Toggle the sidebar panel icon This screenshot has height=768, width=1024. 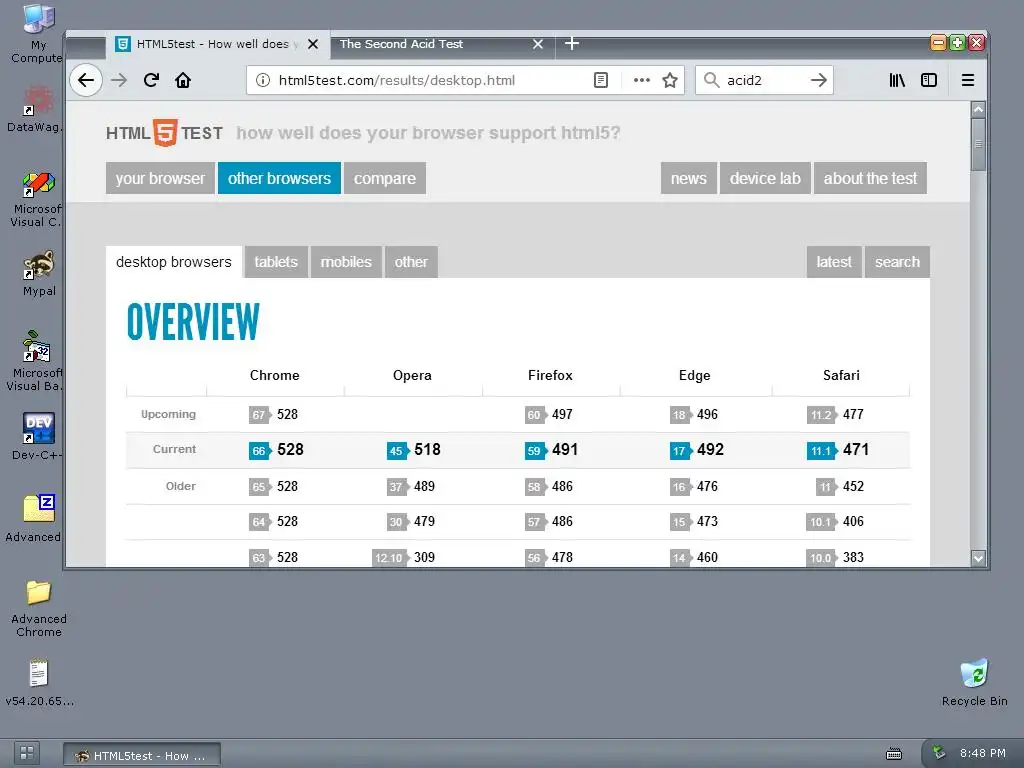(x=929, y=80)
